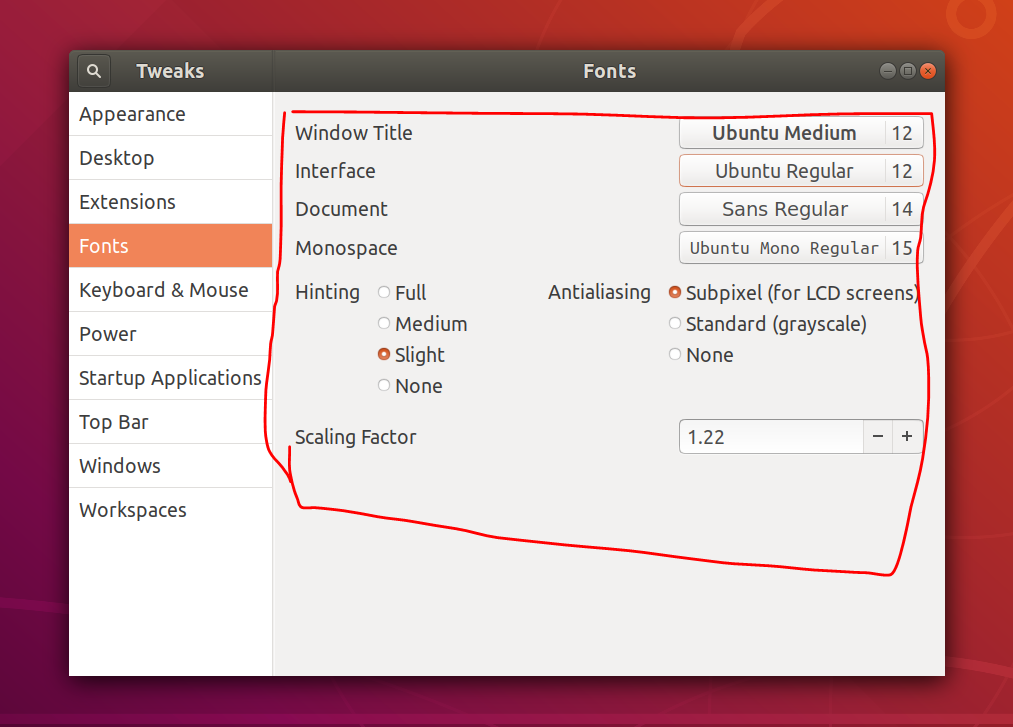
Task: Open Keyboard & Mouse settings
Action: 163,290
